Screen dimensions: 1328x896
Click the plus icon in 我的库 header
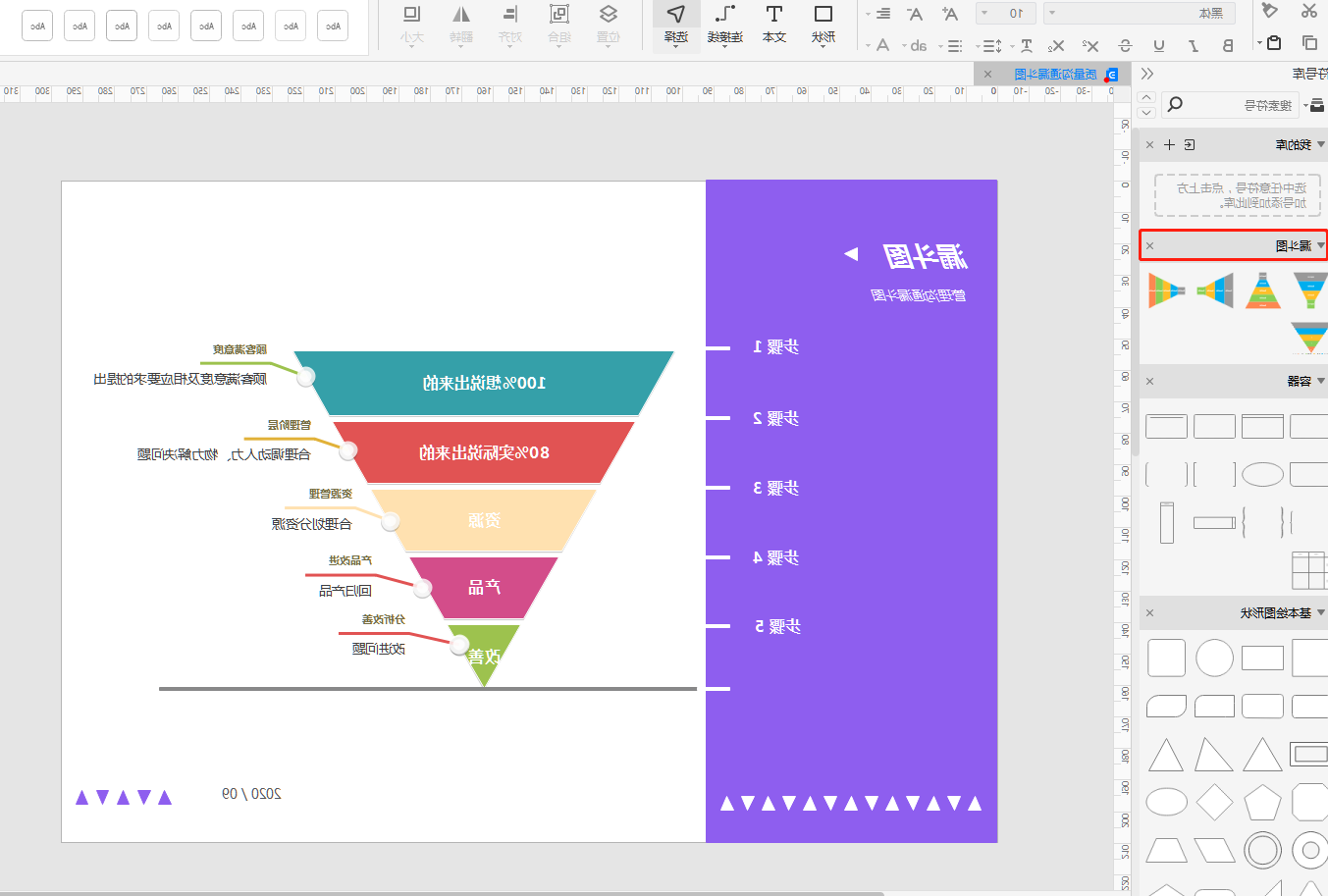[1169, 144]
